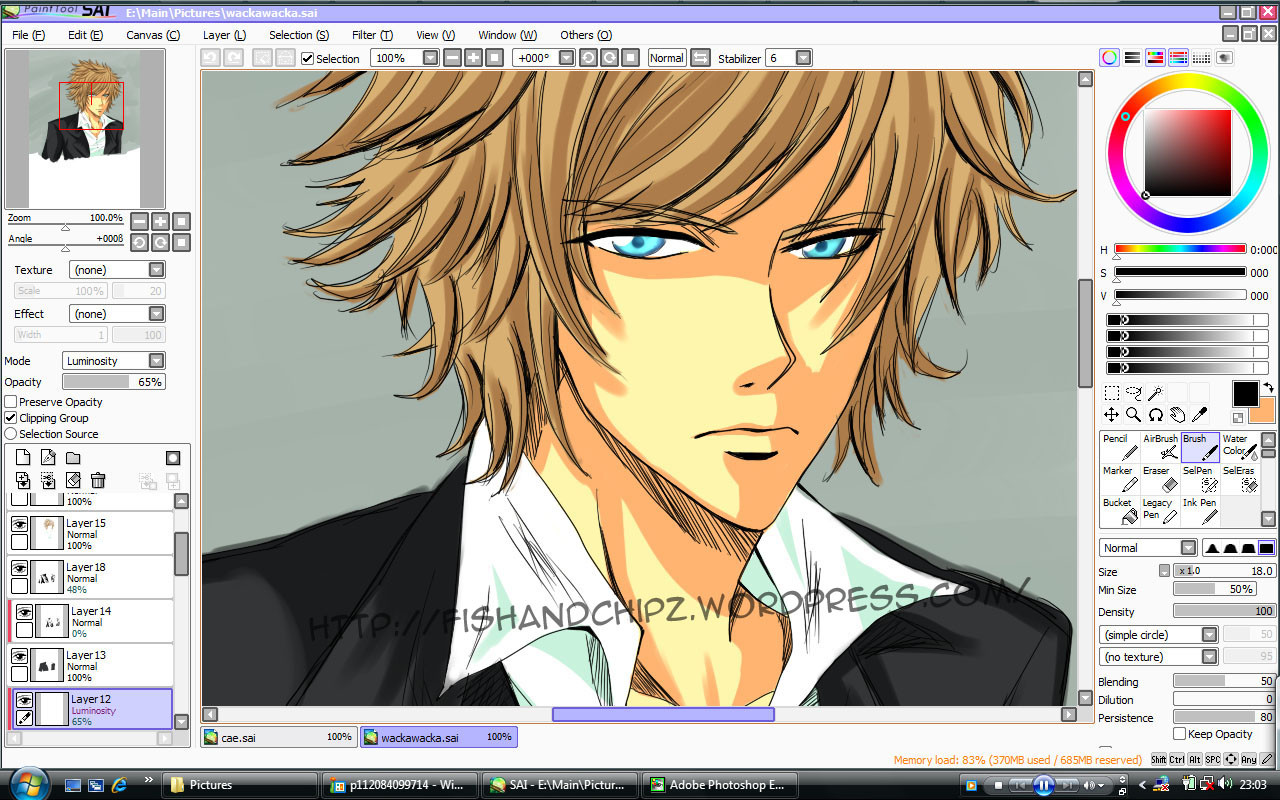Toggle the HSV slider panel
Screen dimensions: 1280x800
tap(1155, 58)
